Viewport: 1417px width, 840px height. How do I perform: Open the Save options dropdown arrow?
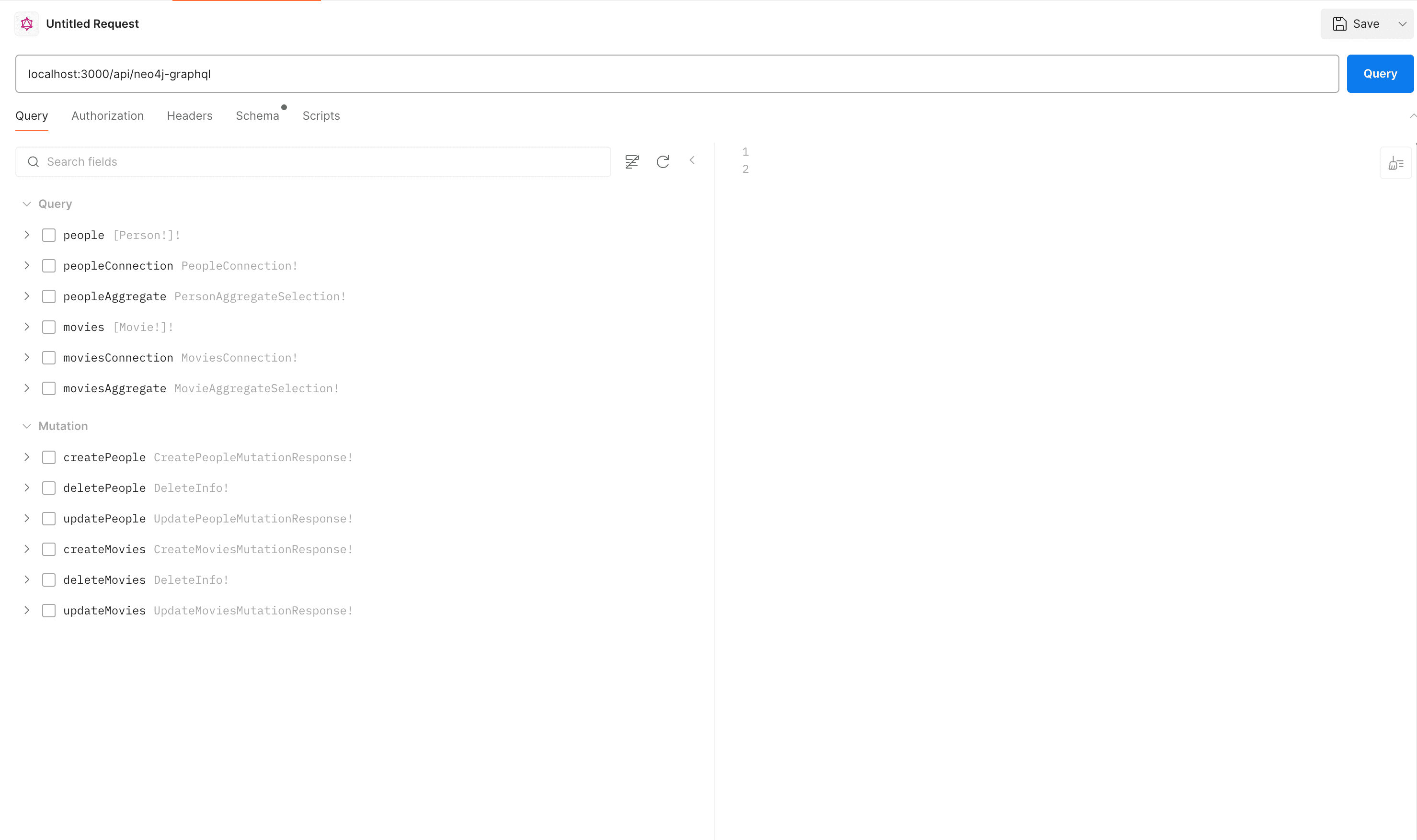[x=1402, y=24]
